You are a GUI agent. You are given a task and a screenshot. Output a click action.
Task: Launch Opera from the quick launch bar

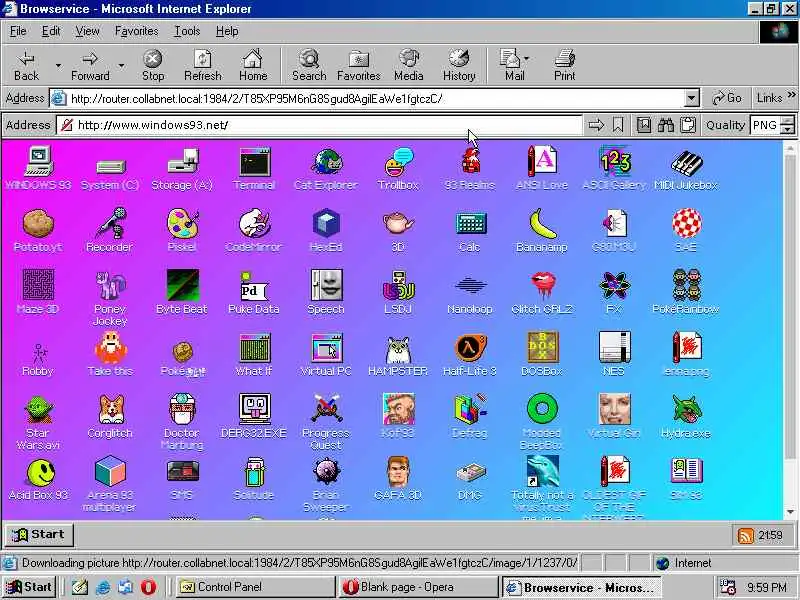tap(148, 587)
